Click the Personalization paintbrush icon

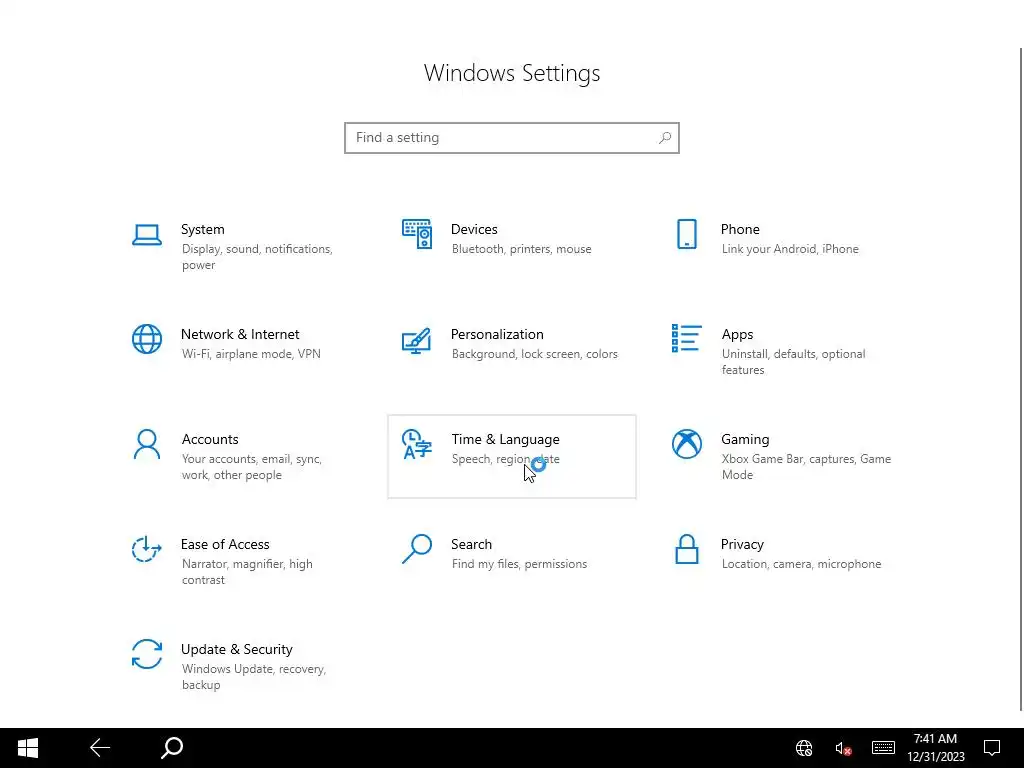point(417,340)
